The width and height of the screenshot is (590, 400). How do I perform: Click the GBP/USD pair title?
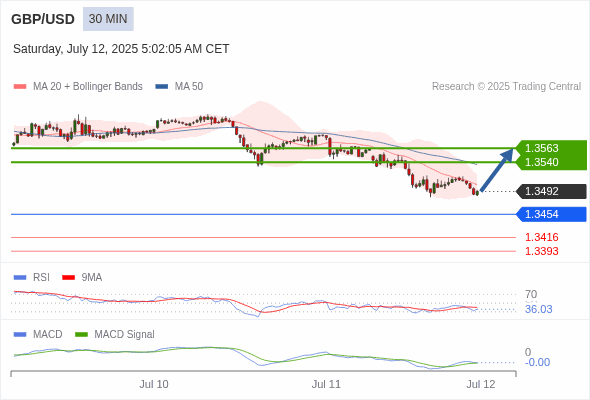point(43,19)
